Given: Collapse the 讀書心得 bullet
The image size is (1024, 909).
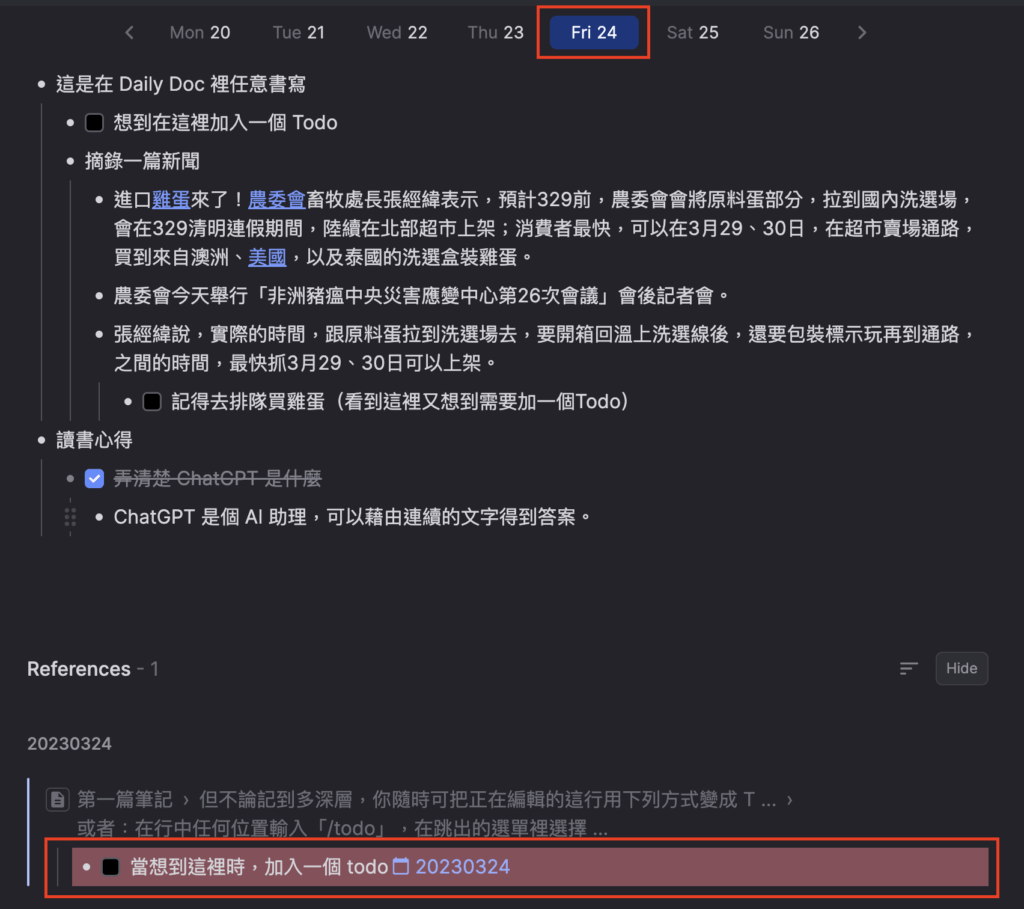Looking at the screenshot, I should 41,440.
